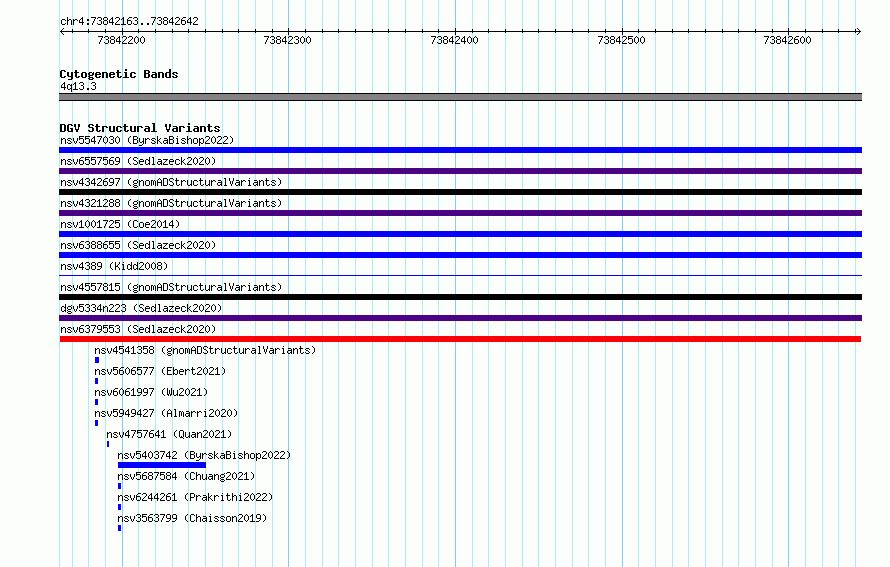Click the small blue marker under nsv6061997
The image size is (890, 567).
click(x=96, y=402)
